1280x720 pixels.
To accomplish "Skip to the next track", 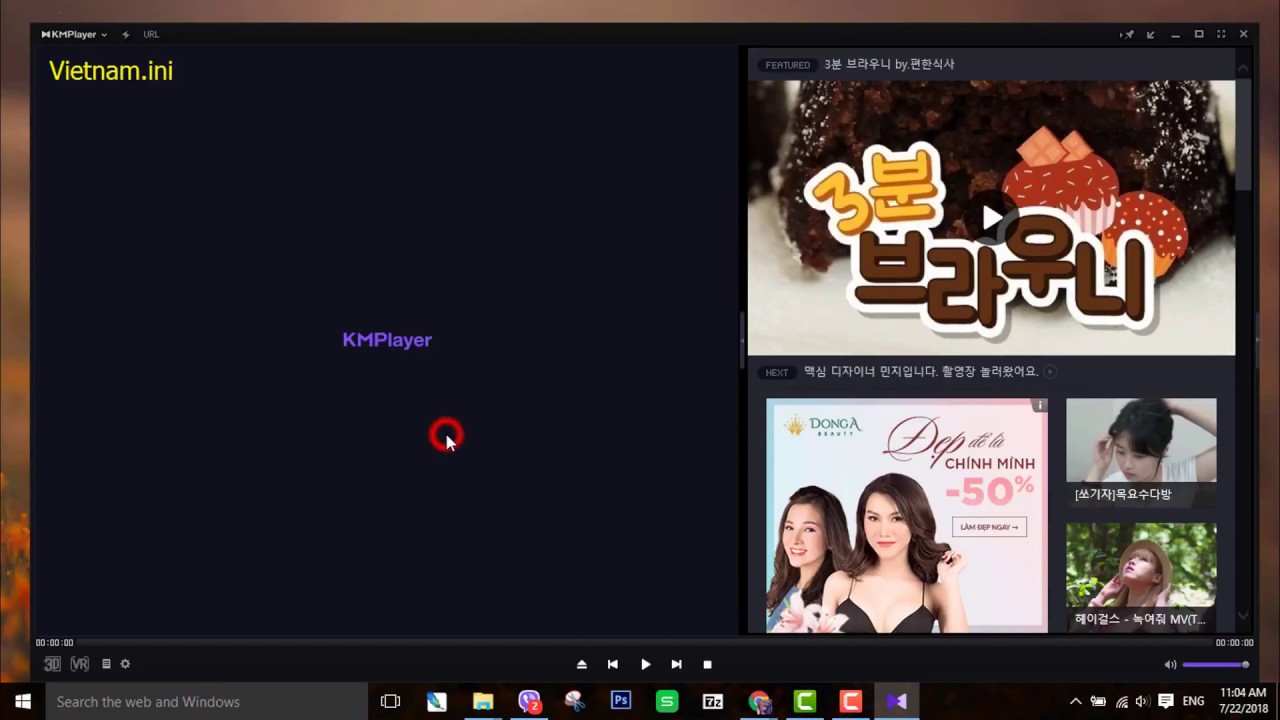I will (x=677, y=664).
